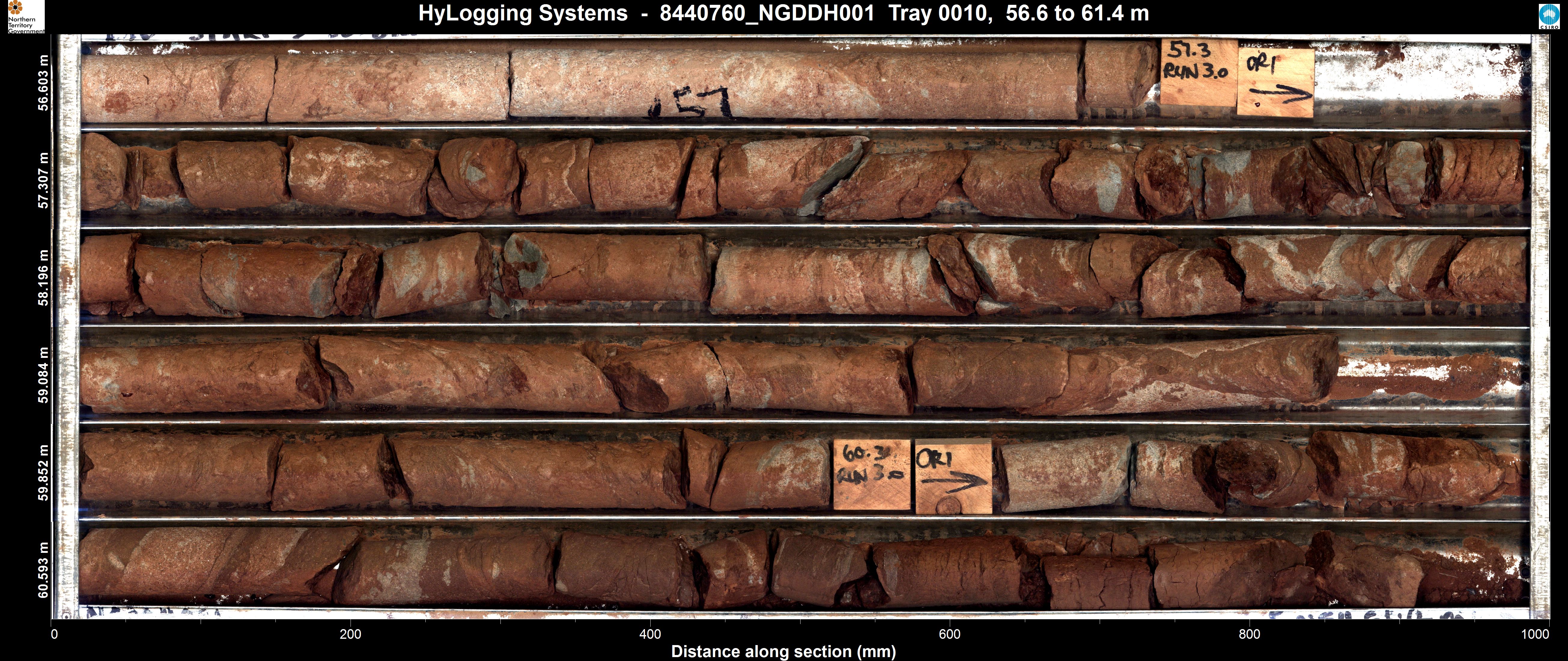1568x661 pixels.
Task: Select the 58.196 m depth label
Action: [x=43, y=278]
